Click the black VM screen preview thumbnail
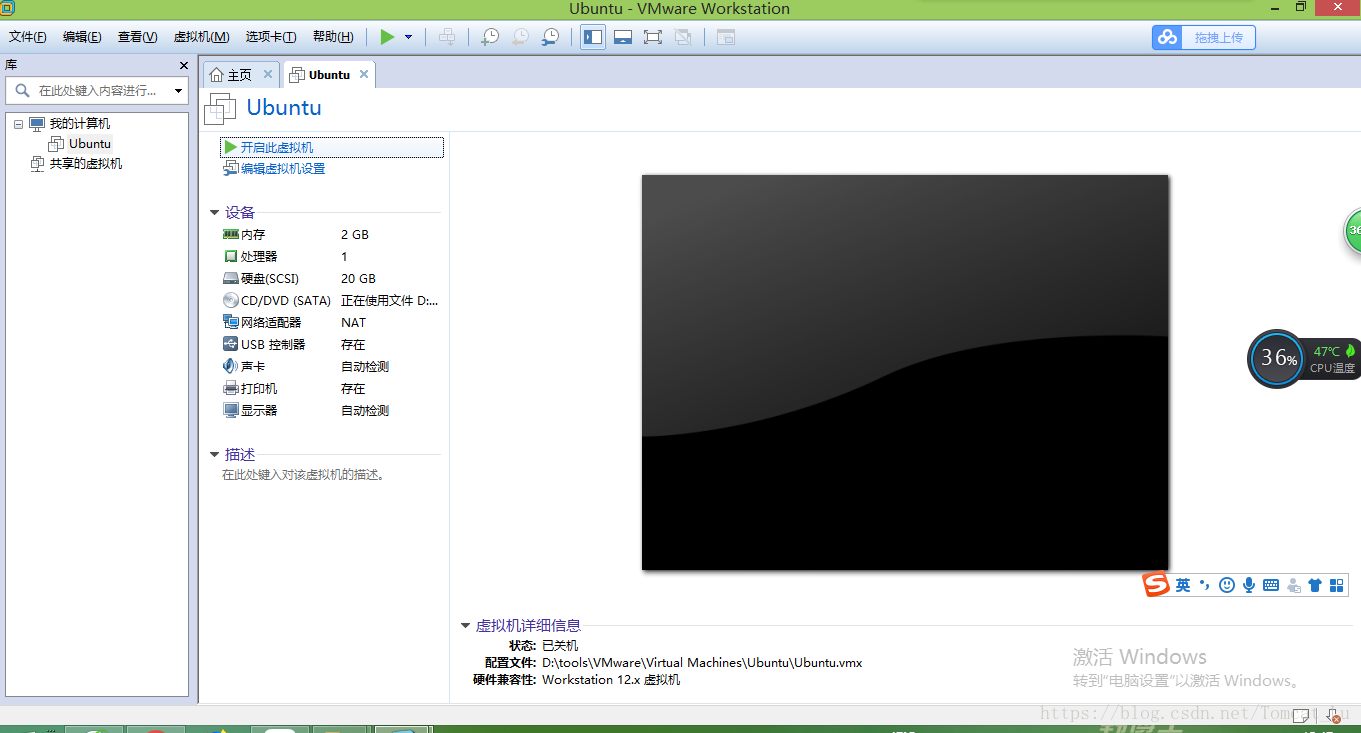This screenshot has height=733, width=1361. point(905,372)
